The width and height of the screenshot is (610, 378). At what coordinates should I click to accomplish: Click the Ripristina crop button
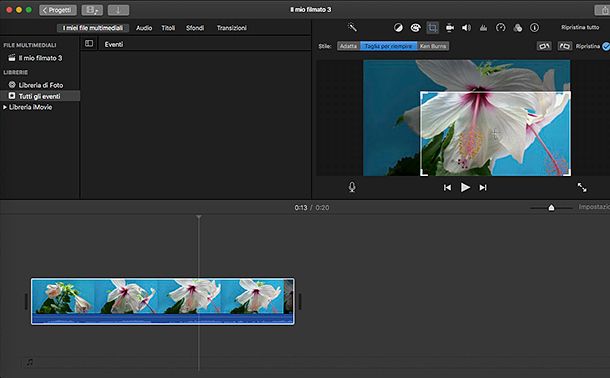(x=588, y=46)
